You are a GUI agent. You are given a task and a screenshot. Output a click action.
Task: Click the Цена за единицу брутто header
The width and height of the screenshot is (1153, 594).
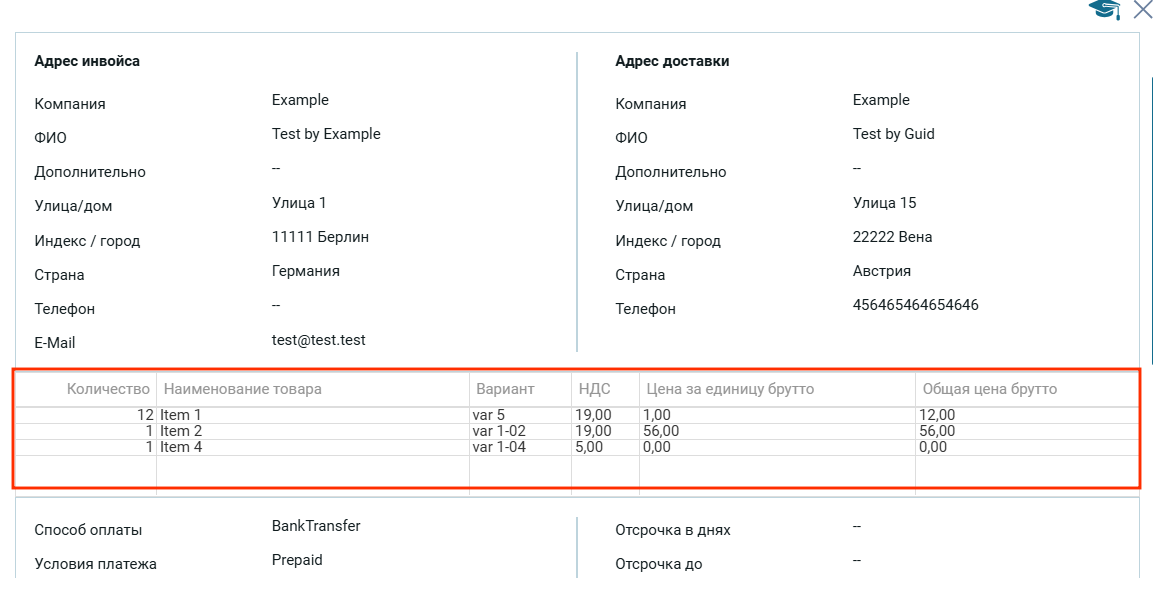(x=730, y=388)
